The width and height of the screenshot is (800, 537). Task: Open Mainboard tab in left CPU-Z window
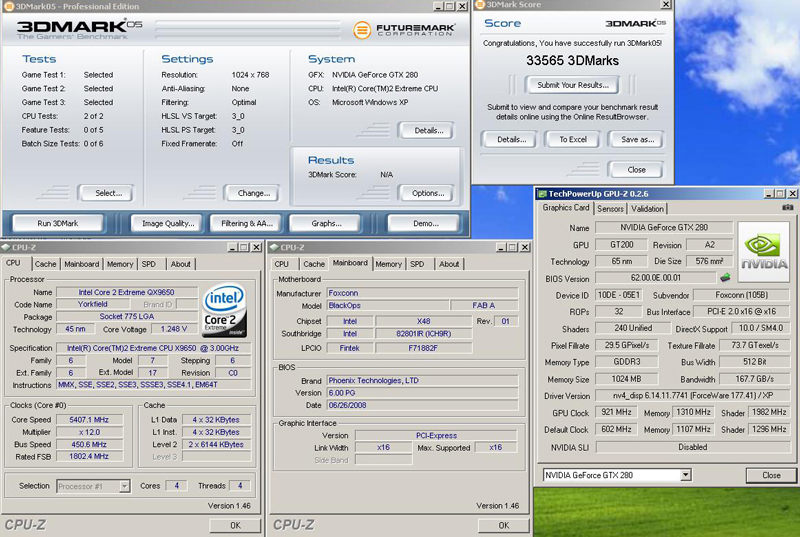pos(82,264)
